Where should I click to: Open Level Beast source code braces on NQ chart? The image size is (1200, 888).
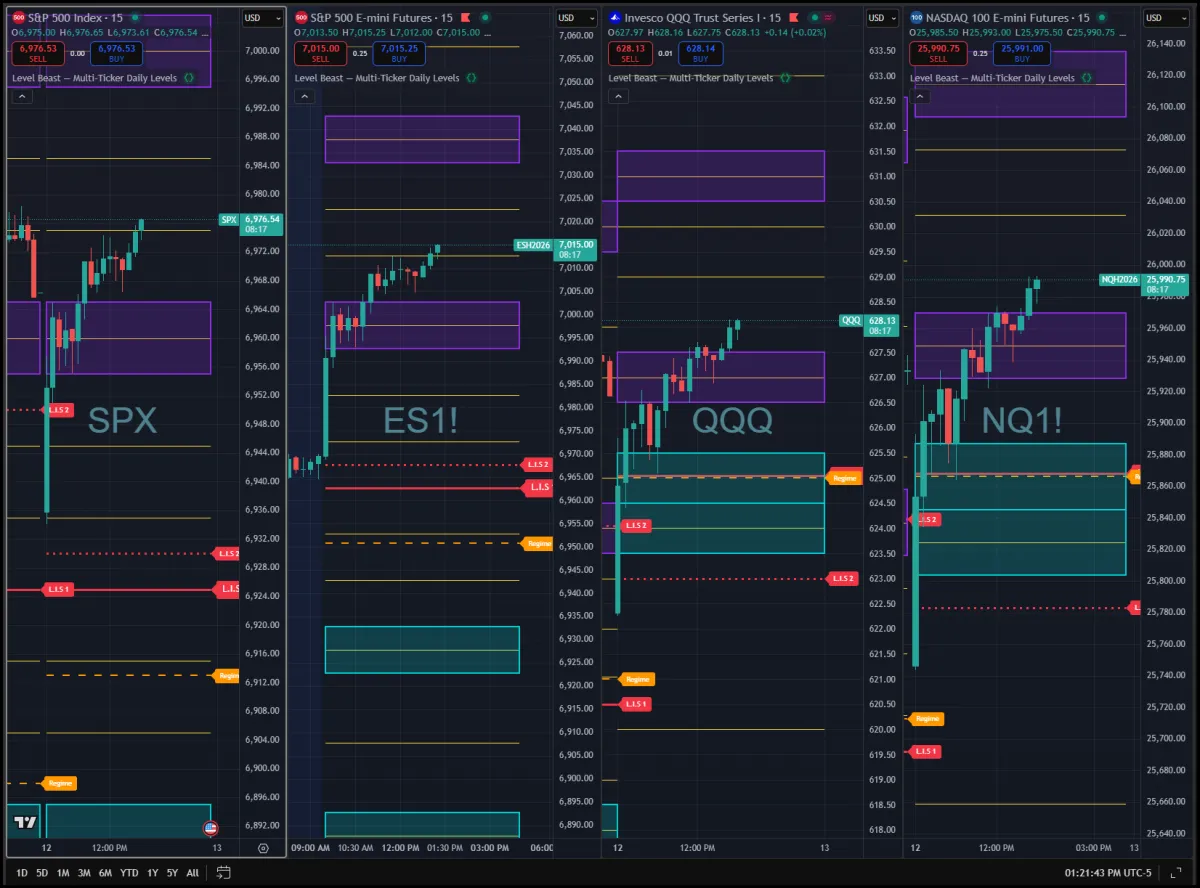click(x=1086, y=77)
